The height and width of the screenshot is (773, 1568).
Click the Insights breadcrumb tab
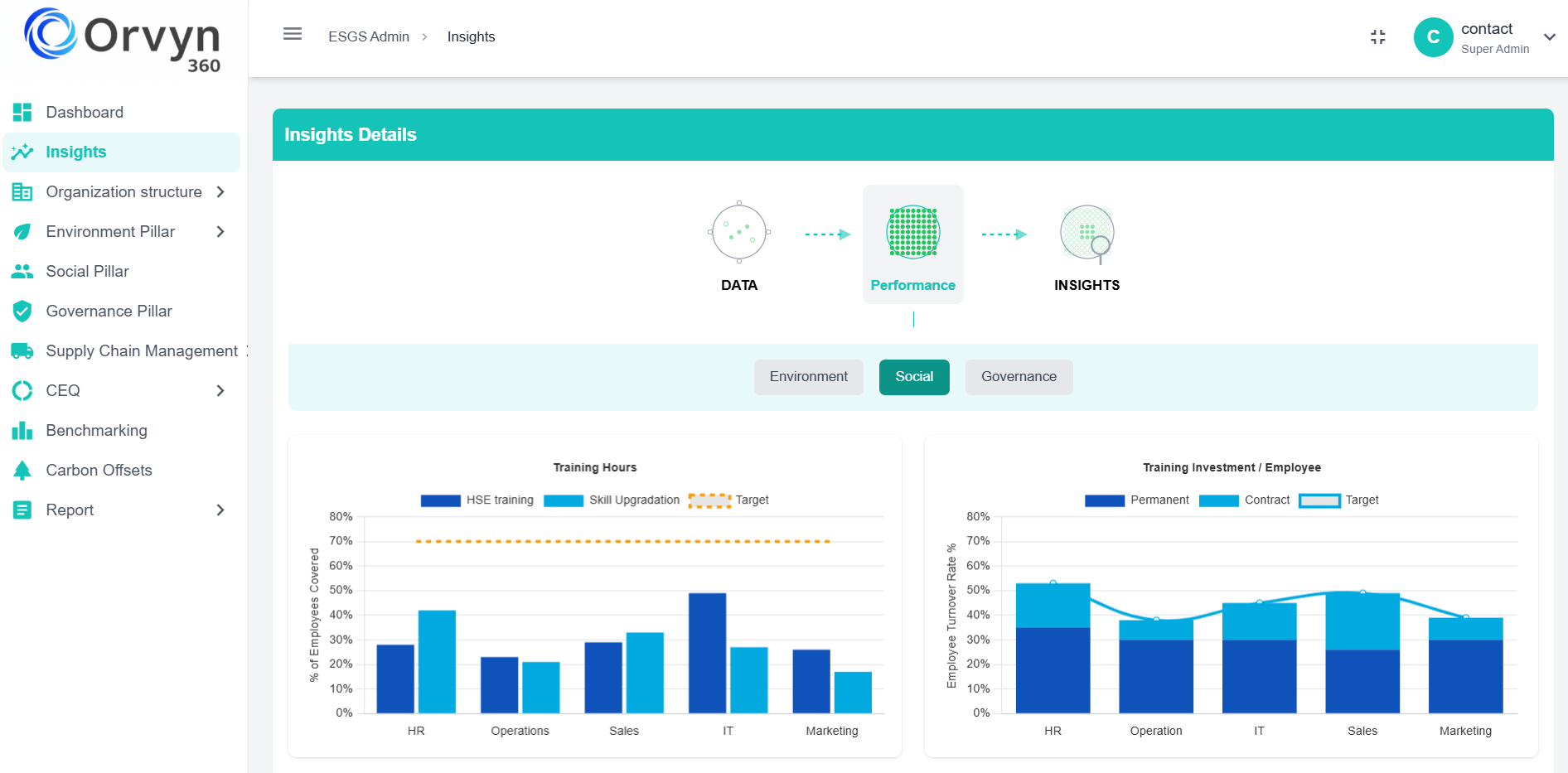pyautogui.click(x=471, y=36)
